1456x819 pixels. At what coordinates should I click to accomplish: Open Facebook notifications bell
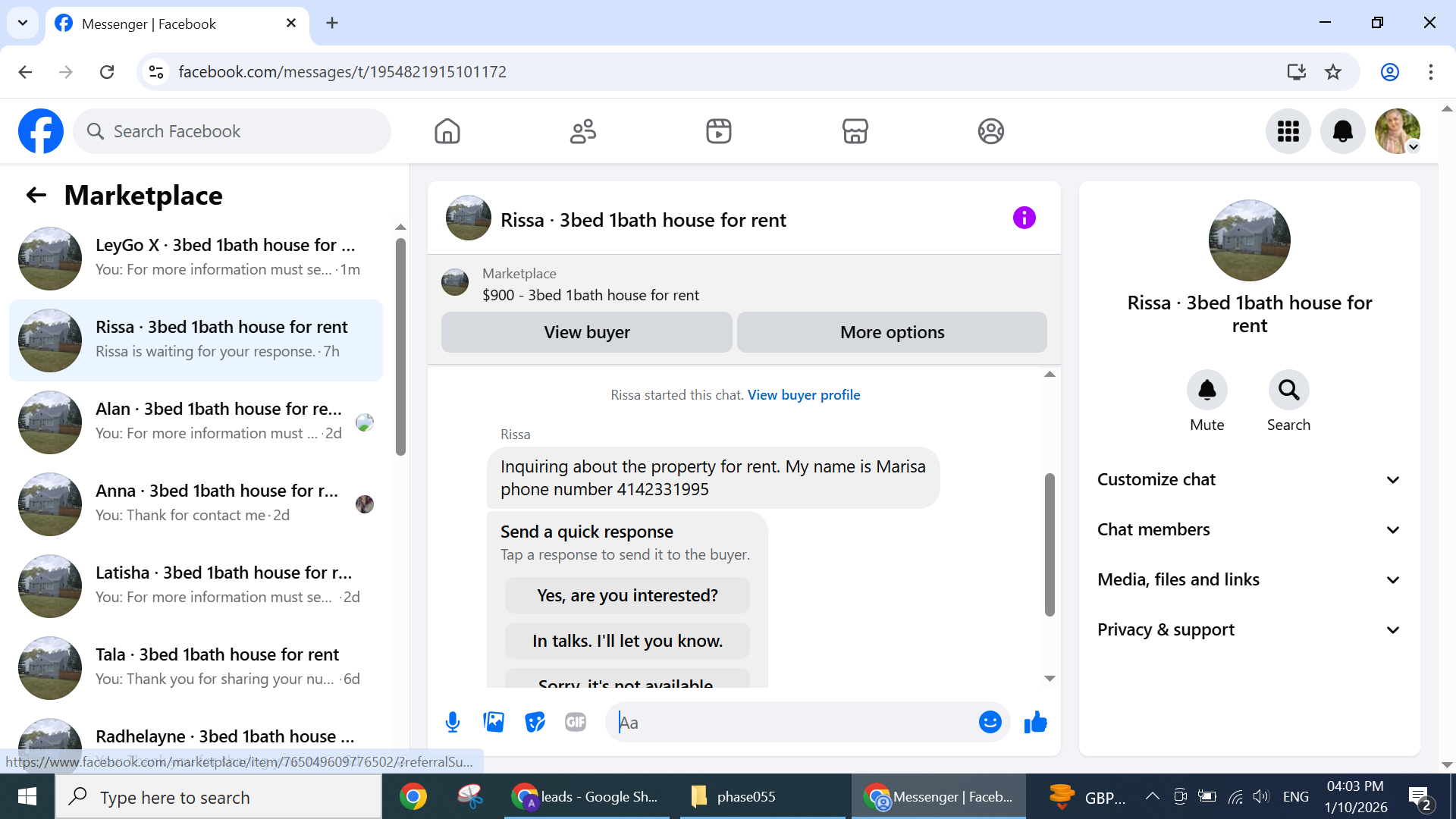click(x=1342, y=131)
